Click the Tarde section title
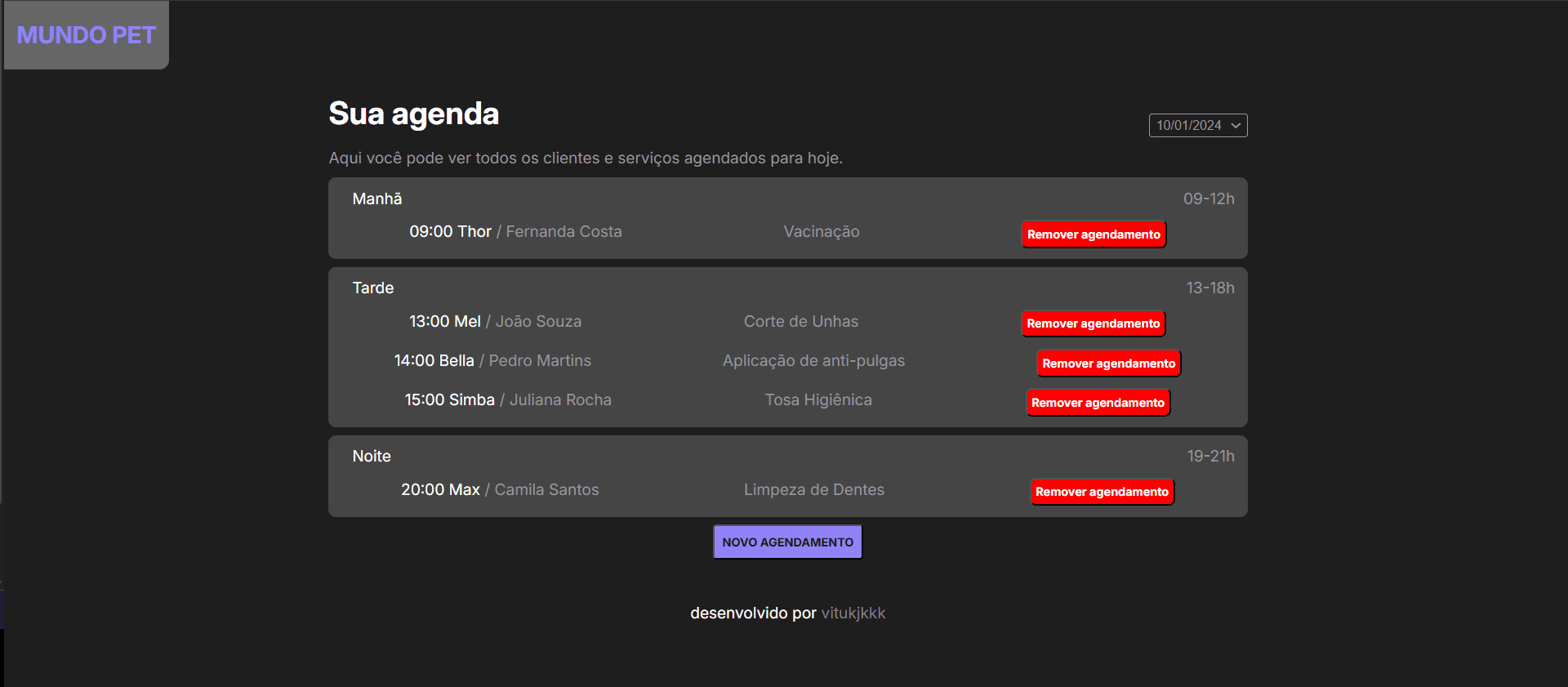Image resolution: width=1568 pixels, height=687 pixels. tap(373, 288)
